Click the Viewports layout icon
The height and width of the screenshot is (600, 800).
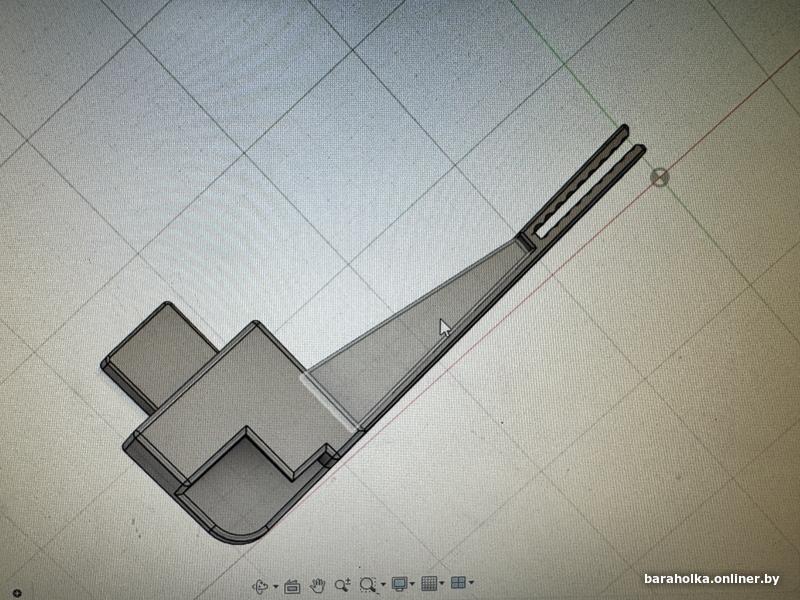pos(459,582)
